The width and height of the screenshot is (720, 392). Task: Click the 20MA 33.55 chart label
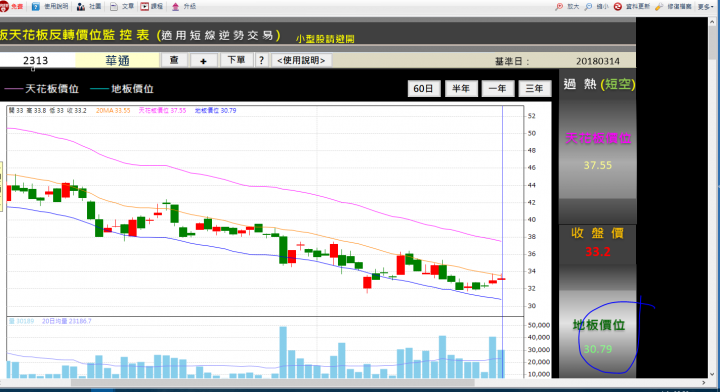click(113, 111)
